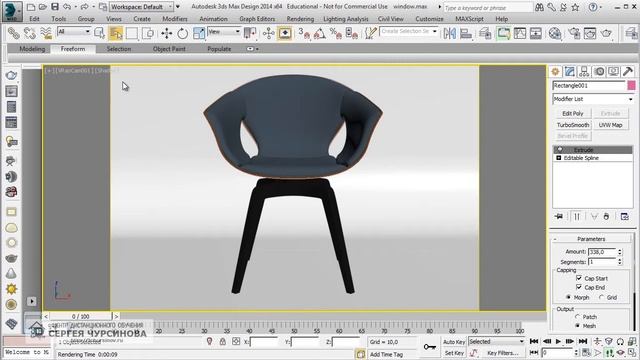The width and height of the screenshot is (640, 360).
Task: Activate the Select and Rotate tool
Action: click(x=182, y=33)
